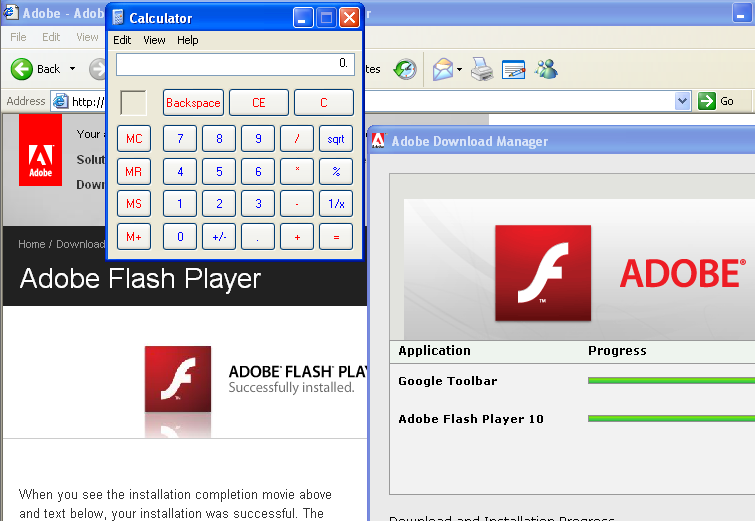Click the Application column header

[434, 351]
